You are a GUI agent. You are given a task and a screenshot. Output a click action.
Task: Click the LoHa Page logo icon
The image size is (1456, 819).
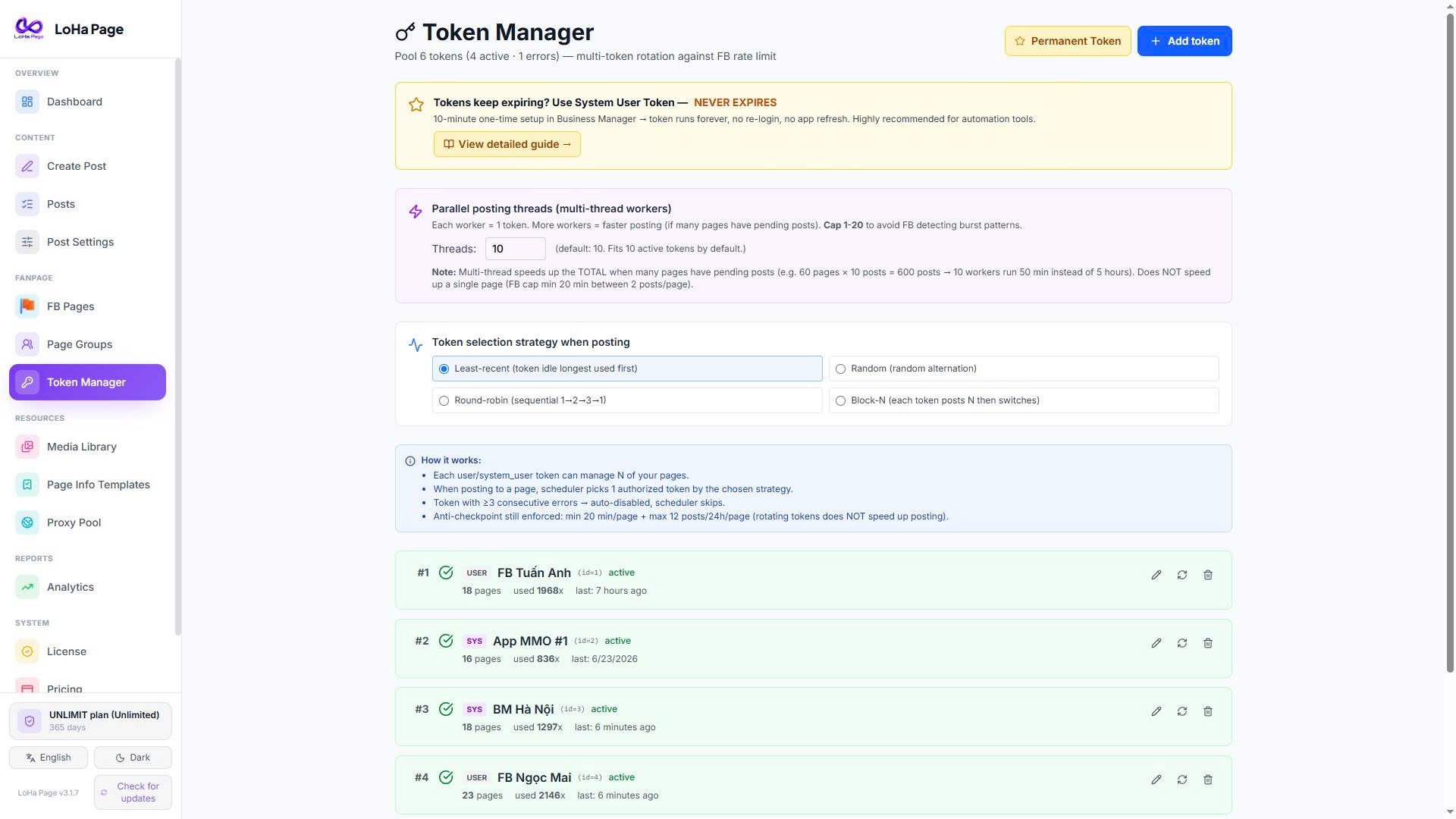(x=29, y=29)
